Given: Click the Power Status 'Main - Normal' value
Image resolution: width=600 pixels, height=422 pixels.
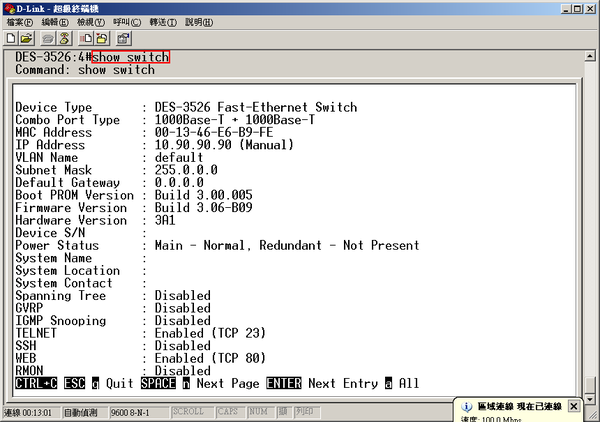Looking at the screenshot, I should [x=200, y=245].
